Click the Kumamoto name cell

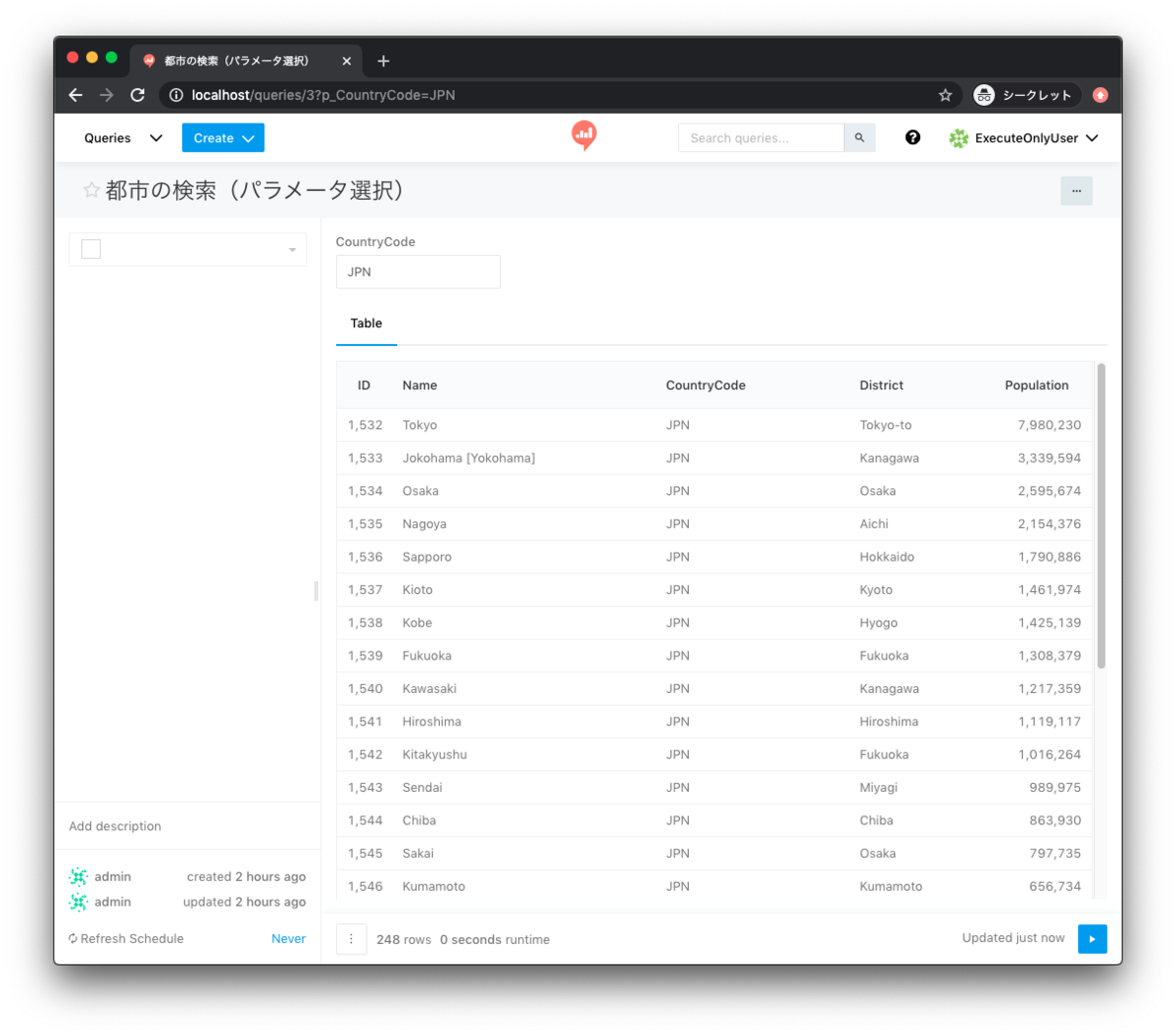tap(434, 886)
